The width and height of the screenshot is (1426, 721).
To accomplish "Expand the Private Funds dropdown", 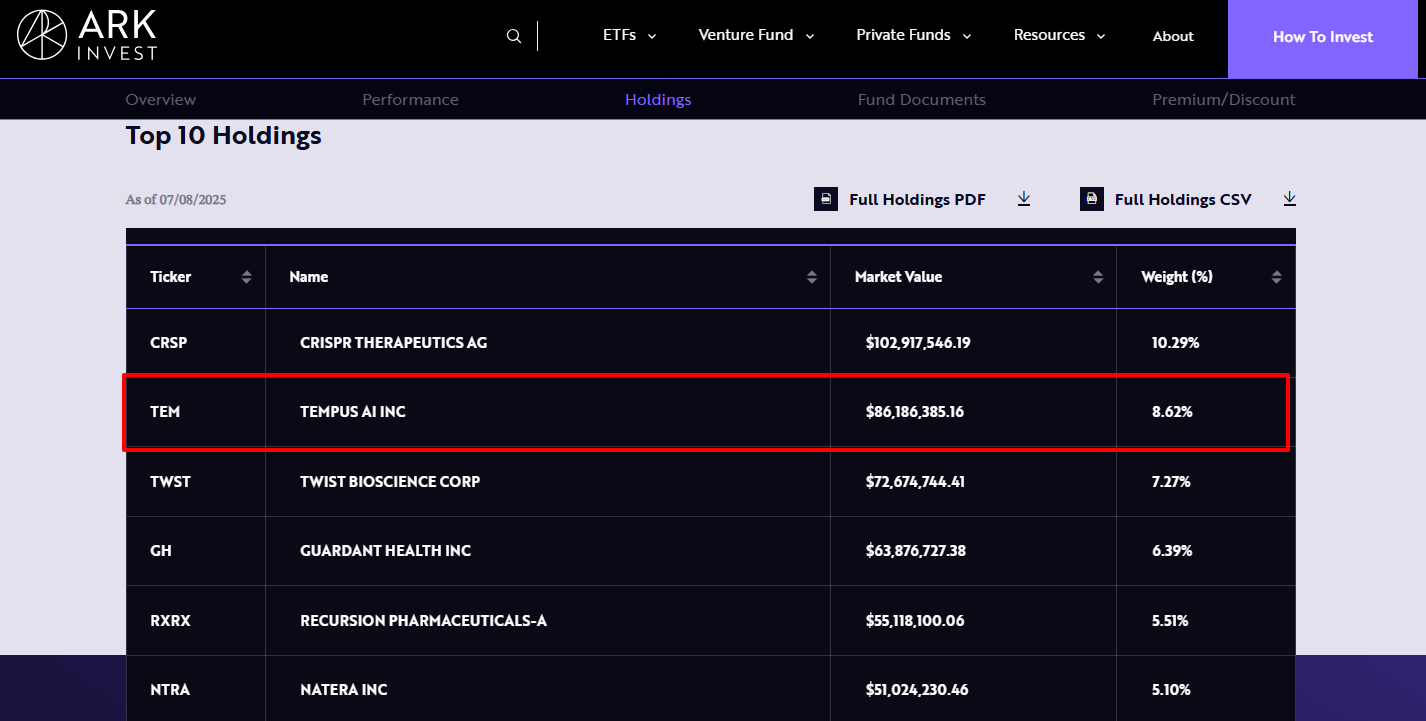I will (914, 35).
